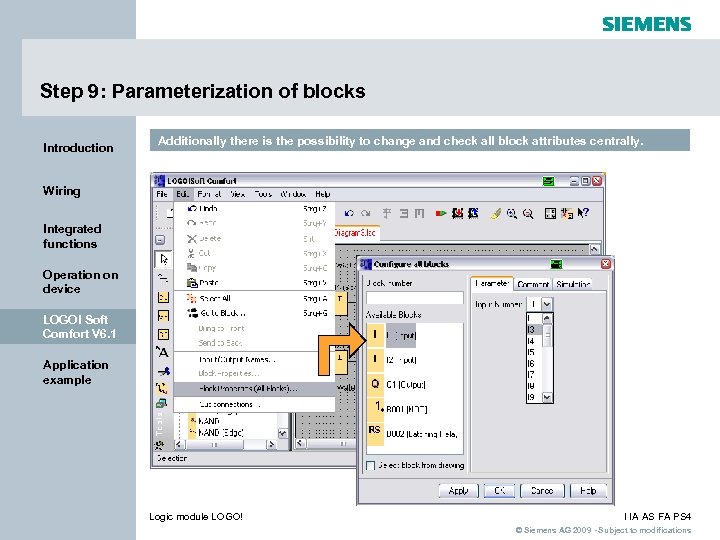This screenshot has height=540, width=720.
Task: Click the OK button in the dialog
Action: 500,491
